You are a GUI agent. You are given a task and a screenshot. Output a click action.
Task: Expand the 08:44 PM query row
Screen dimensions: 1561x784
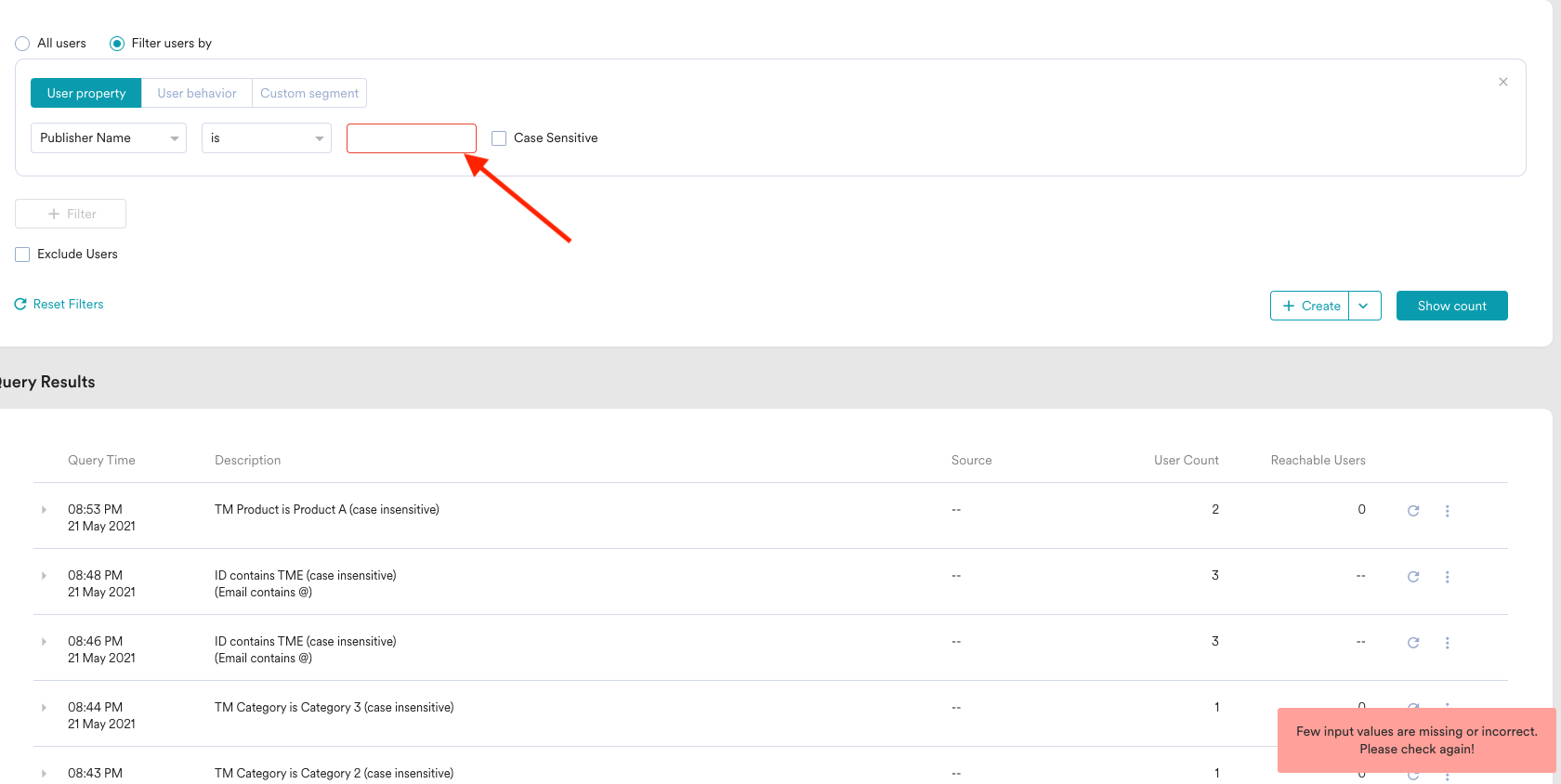(44, 708)
